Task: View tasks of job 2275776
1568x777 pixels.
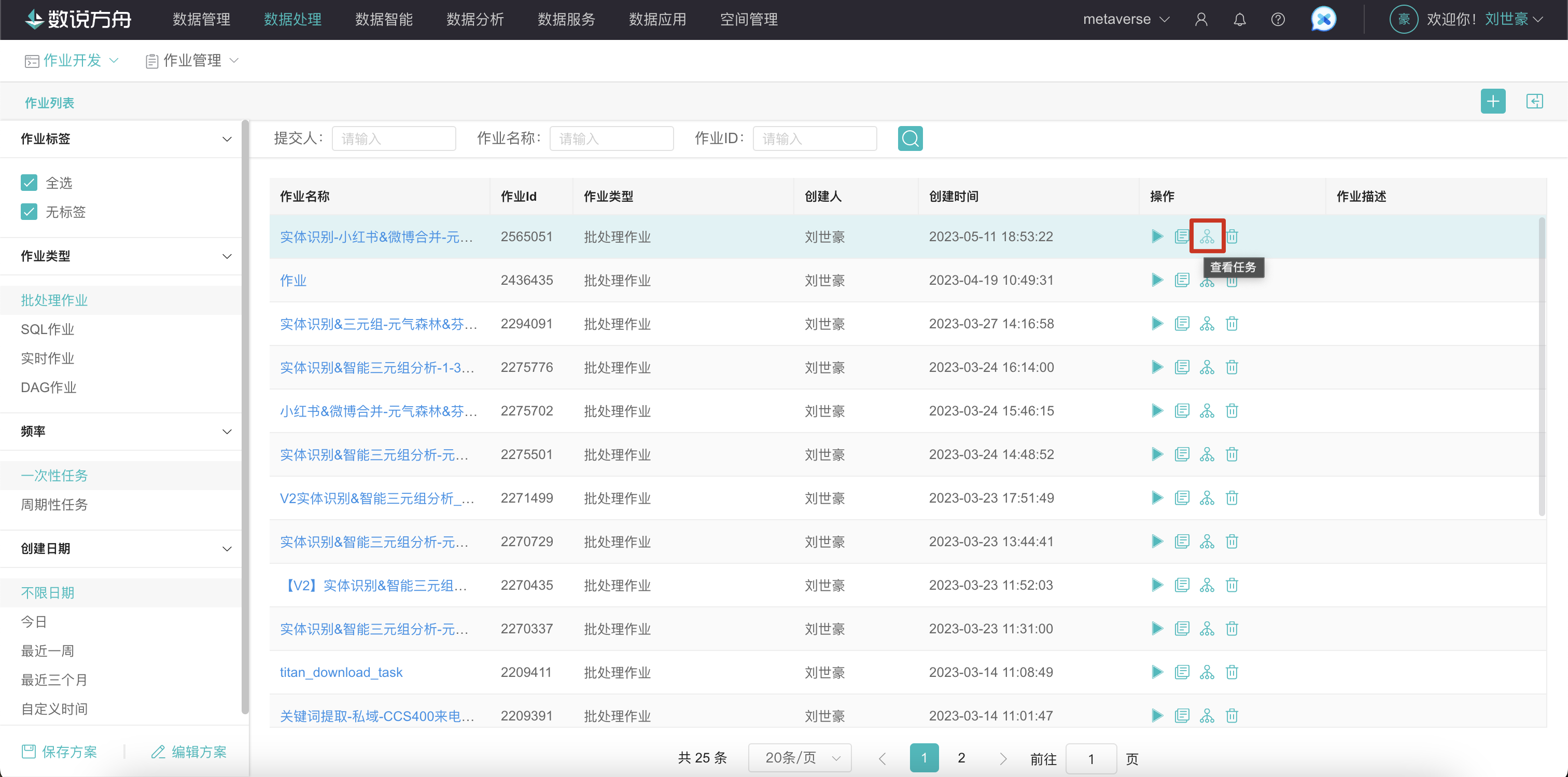Action: point(1207,367)
